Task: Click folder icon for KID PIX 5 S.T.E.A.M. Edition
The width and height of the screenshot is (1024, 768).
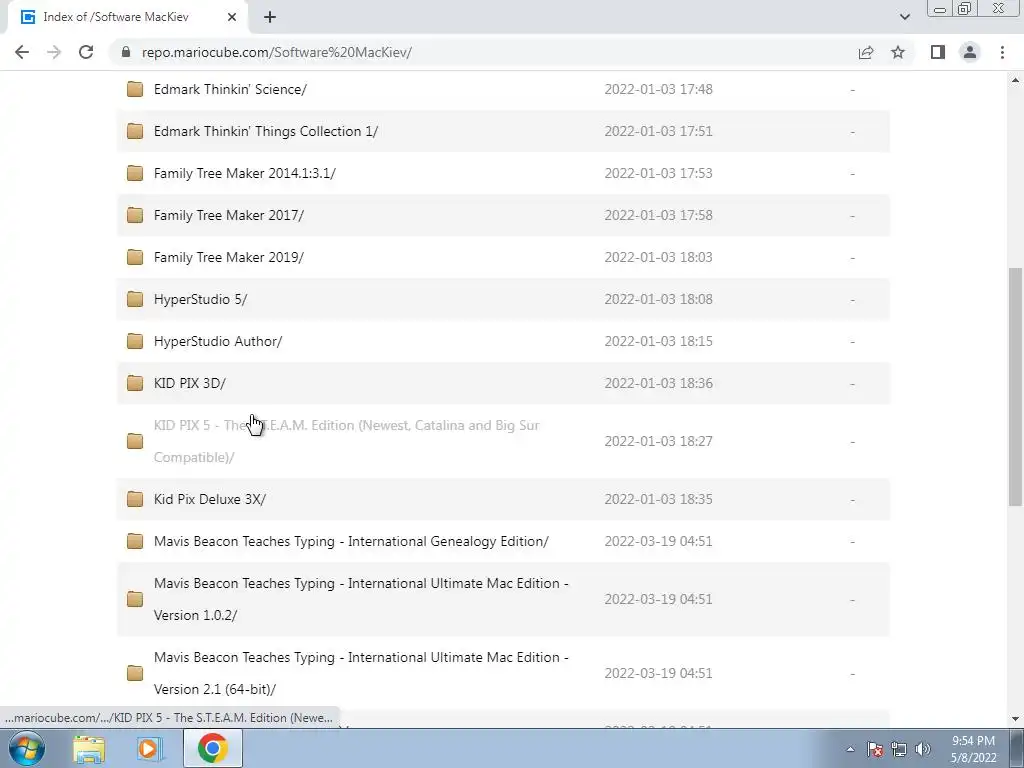Action: click(x=135, y=441)
